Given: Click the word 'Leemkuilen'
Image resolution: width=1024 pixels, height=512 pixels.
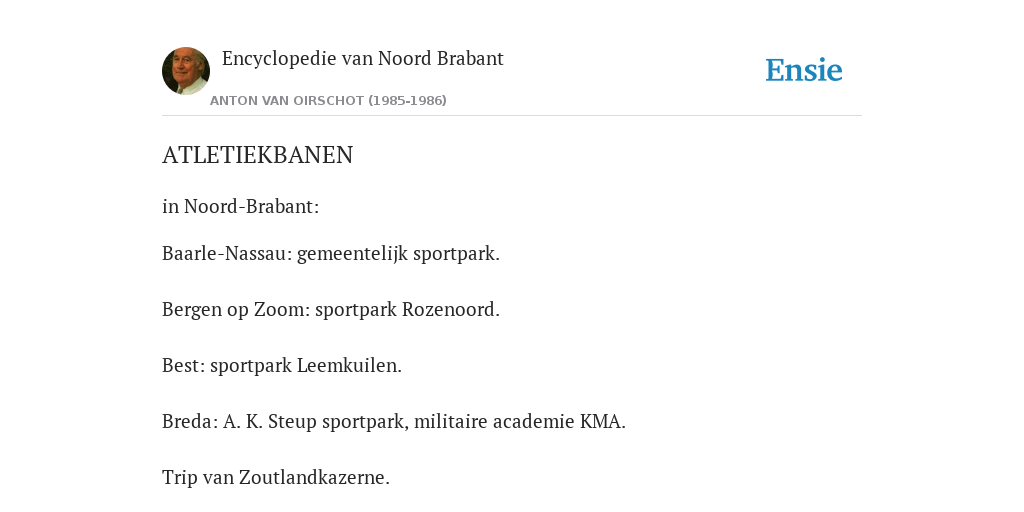Looking at the screenshot, I should (x=349, y=366).
